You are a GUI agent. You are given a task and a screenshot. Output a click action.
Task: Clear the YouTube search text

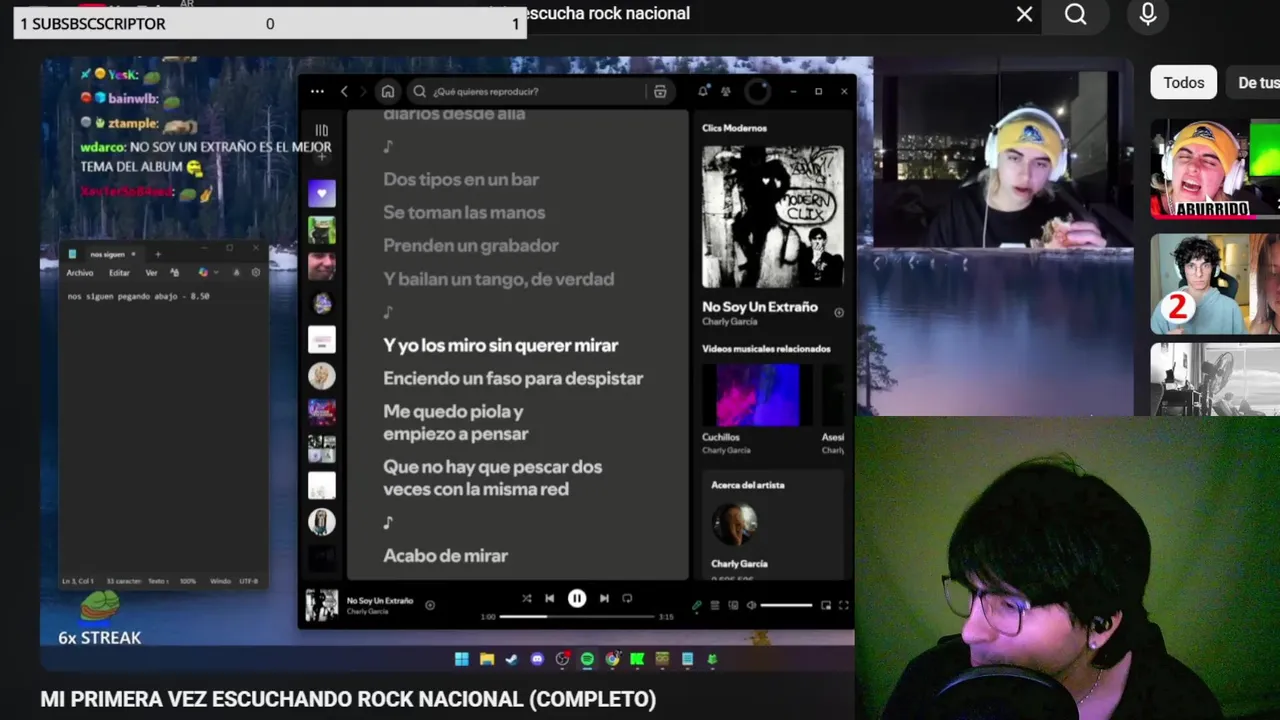(1024, 14)
